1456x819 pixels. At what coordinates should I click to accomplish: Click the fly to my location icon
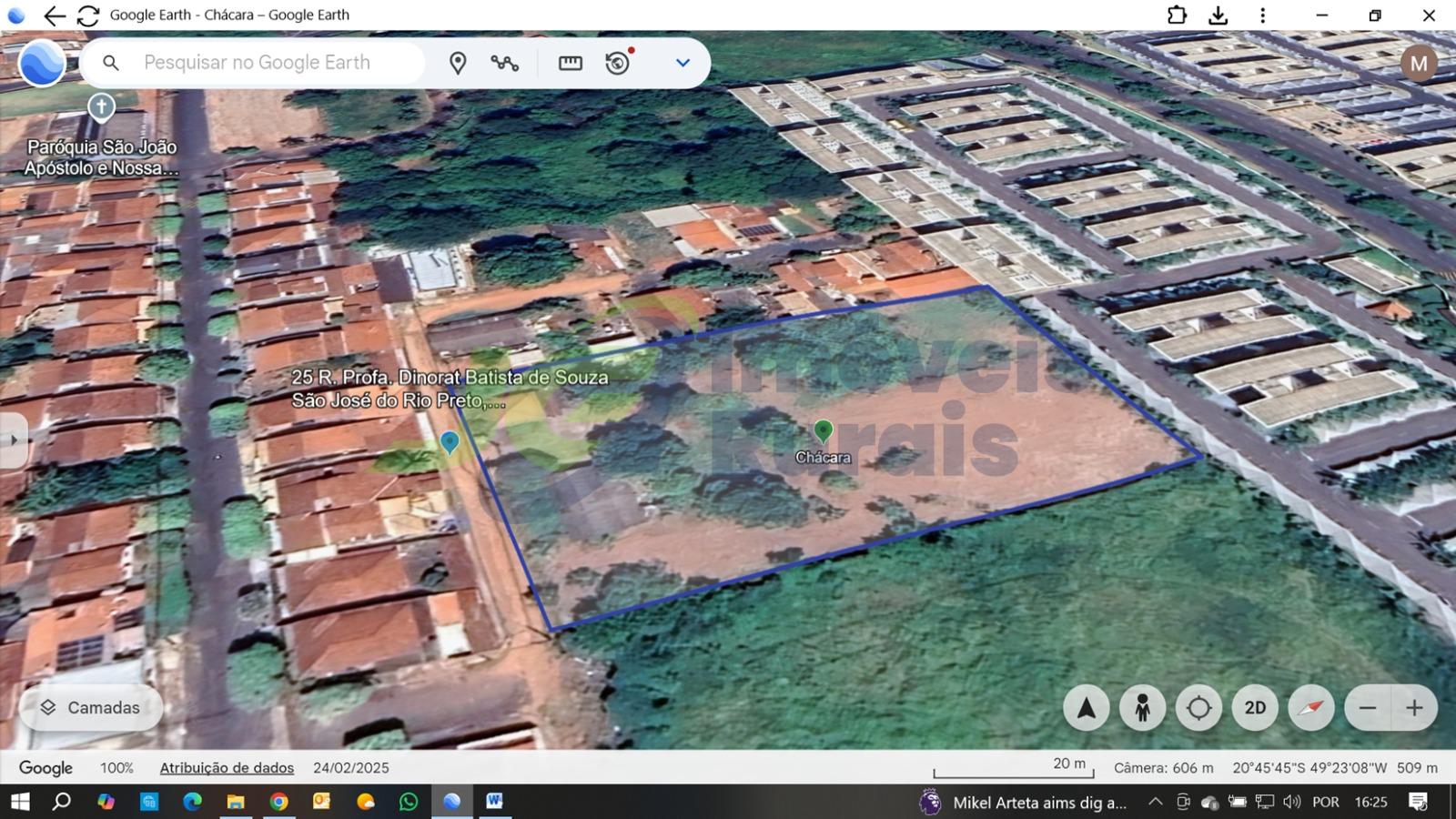coord(1198,708)
